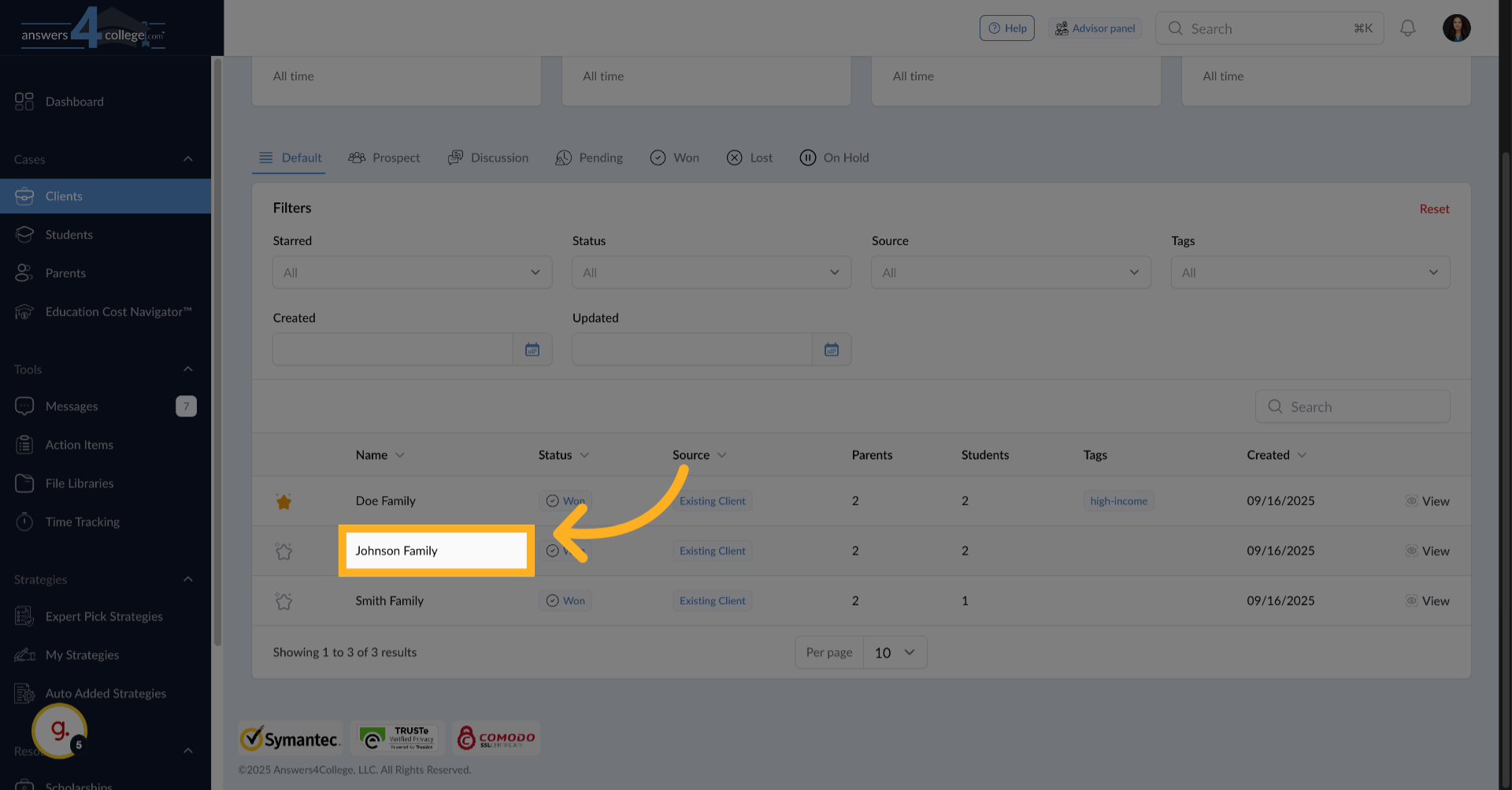The width and height of the screenshot is (1512, 790).
Task: Go to Education Cost Navigator
Action: pyautogui.click(x=118, y=312)
